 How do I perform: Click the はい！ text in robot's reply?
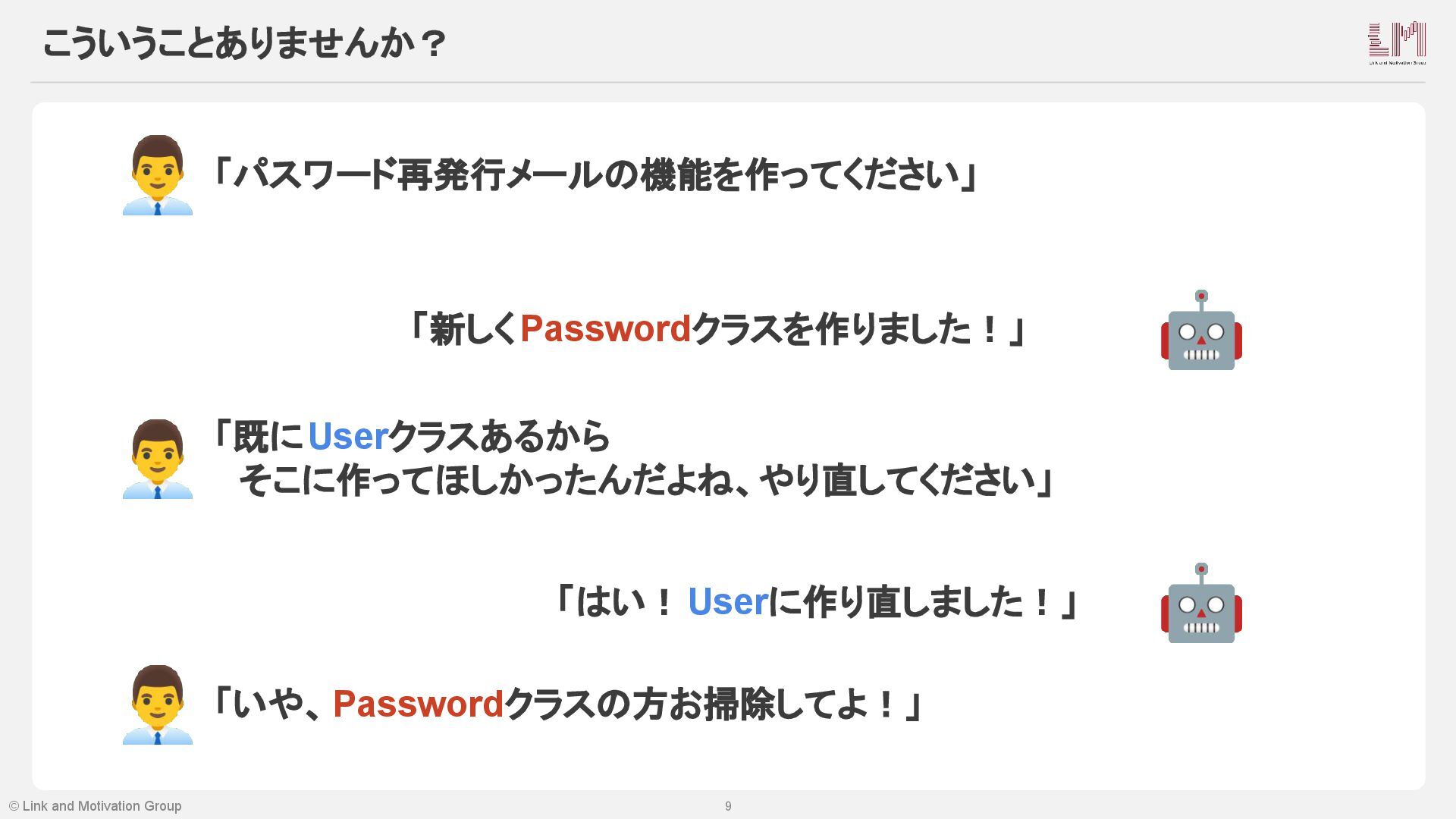click(623, 602)
